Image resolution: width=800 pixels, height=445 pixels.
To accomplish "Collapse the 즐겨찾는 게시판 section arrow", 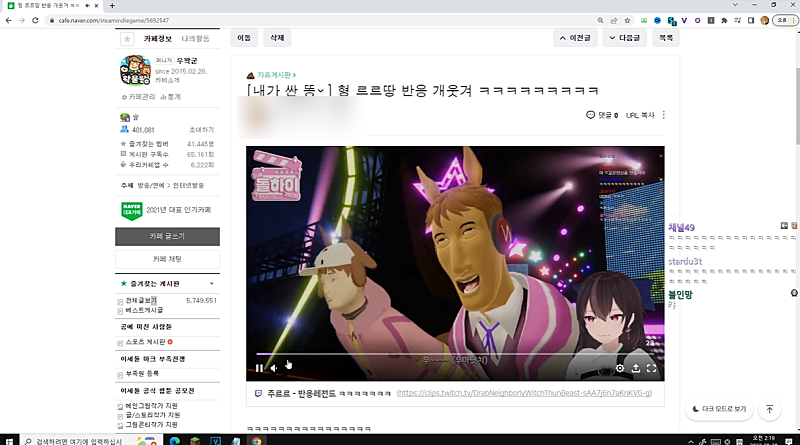I will pos(212,284).
